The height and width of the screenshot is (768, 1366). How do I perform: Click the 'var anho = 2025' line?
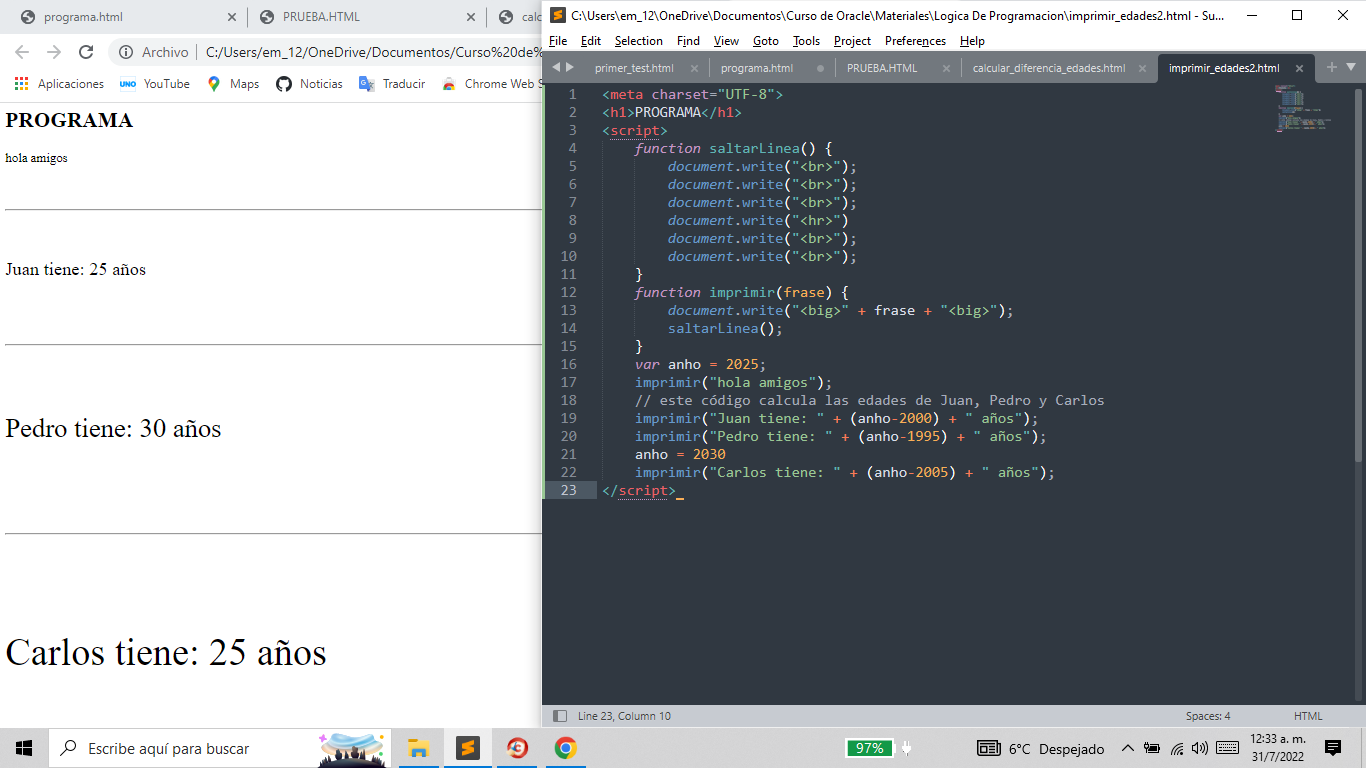(700, 364)
